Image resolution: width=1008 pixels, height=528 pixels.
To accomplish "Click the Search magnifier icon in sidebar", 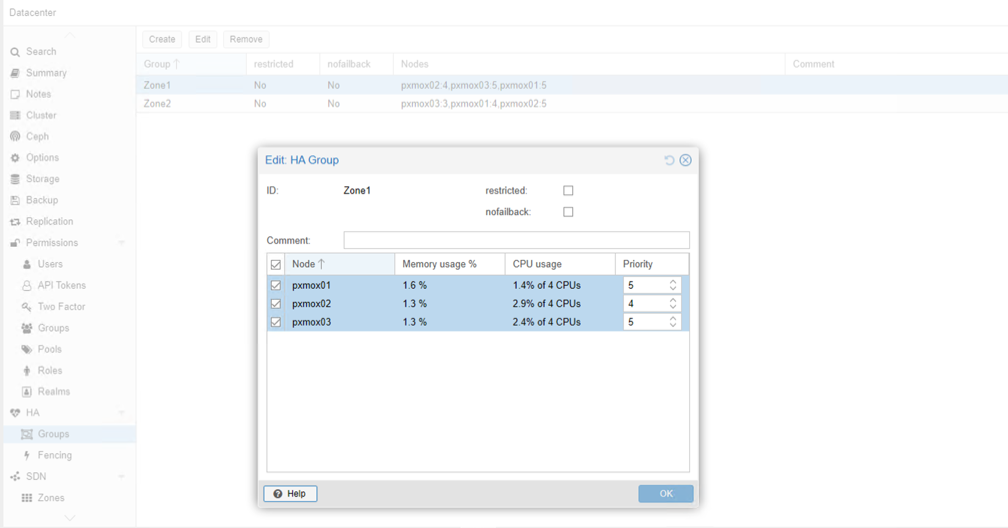I will click(x=15, y=52).
